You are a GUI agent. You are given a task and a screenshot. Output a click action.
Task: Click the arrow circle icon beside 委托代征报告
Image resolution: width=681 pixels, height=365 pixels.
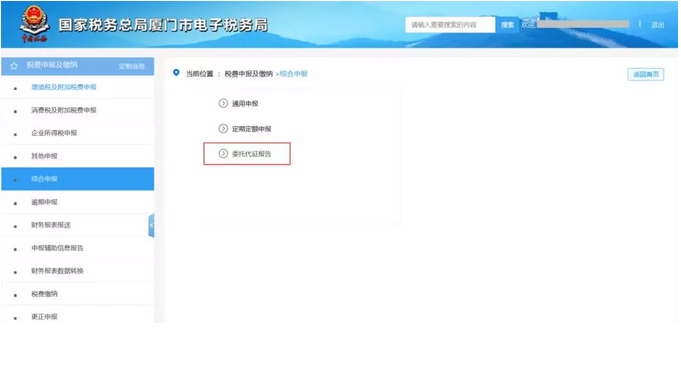pos(223,153)
